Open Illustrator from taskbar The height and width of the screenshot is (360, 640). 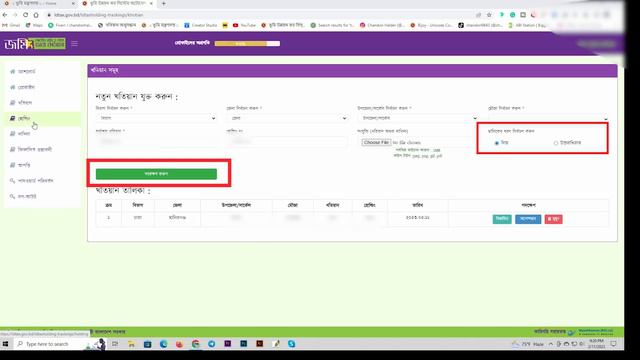point(260,344)
